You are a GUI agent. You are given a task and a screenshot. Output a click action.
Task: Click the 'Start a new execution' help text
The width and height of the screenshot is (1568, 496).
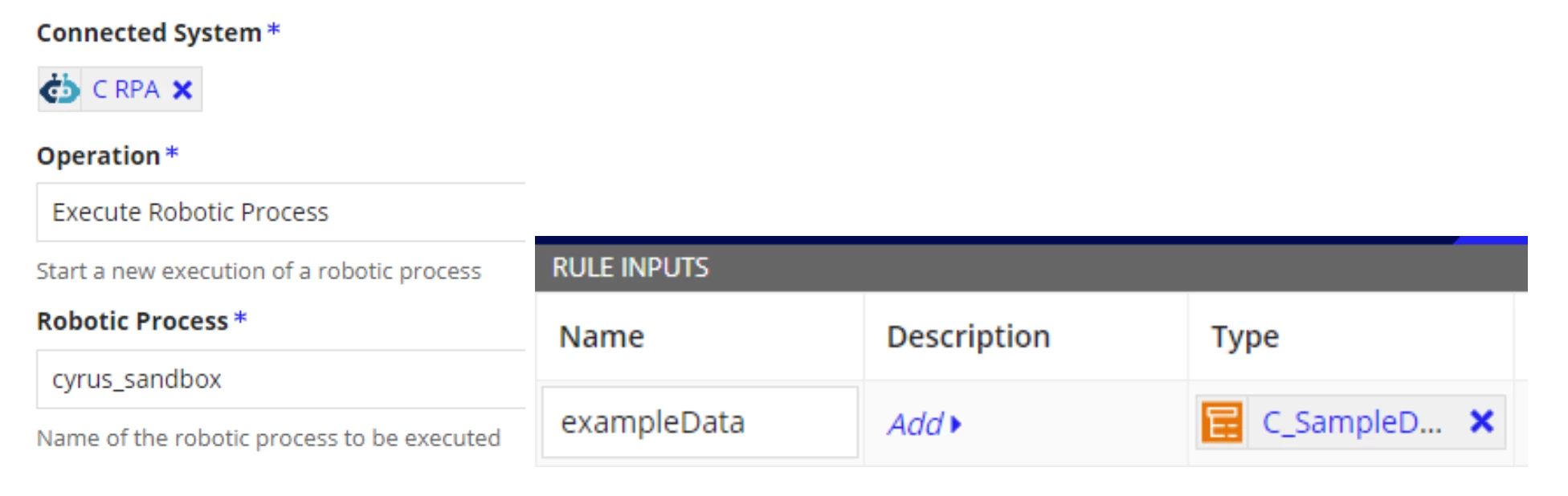coord(259,271)
